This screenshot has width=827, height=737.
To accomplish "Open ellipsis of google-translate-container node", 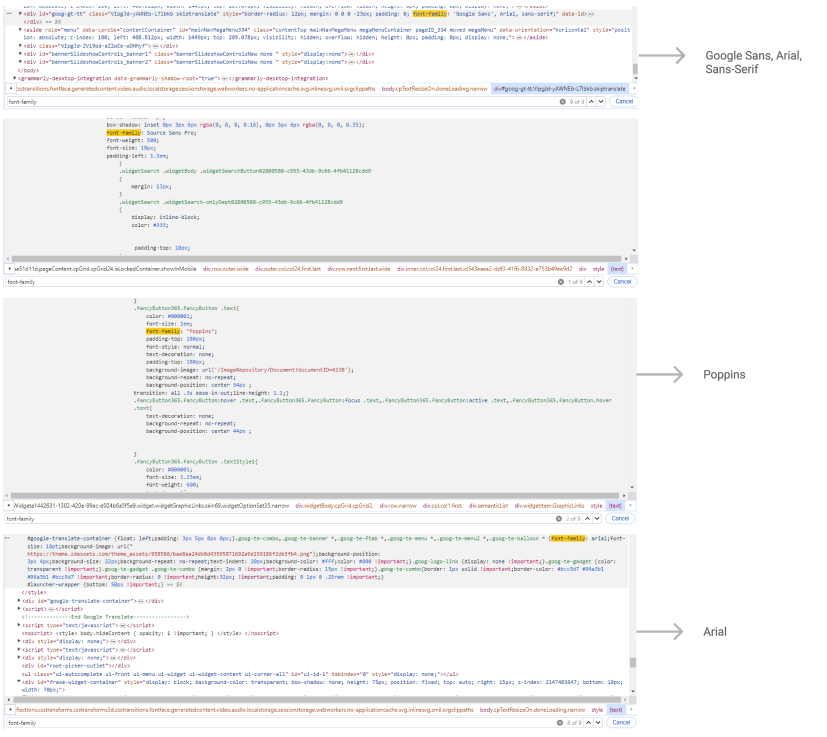I will click(141, 601).
